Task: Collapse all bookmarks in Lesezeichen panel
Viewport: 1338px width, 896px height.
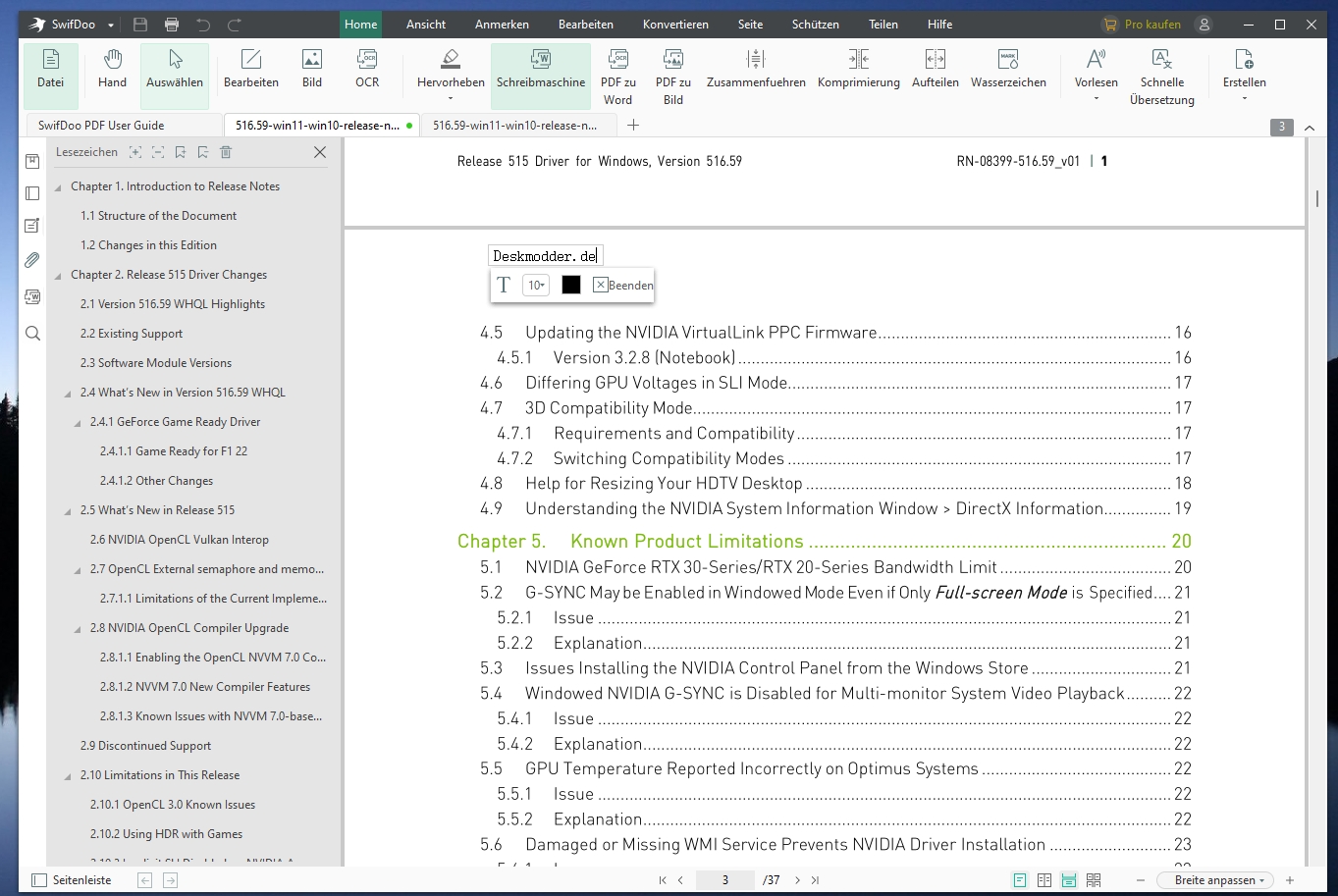Action: point(158,152)
